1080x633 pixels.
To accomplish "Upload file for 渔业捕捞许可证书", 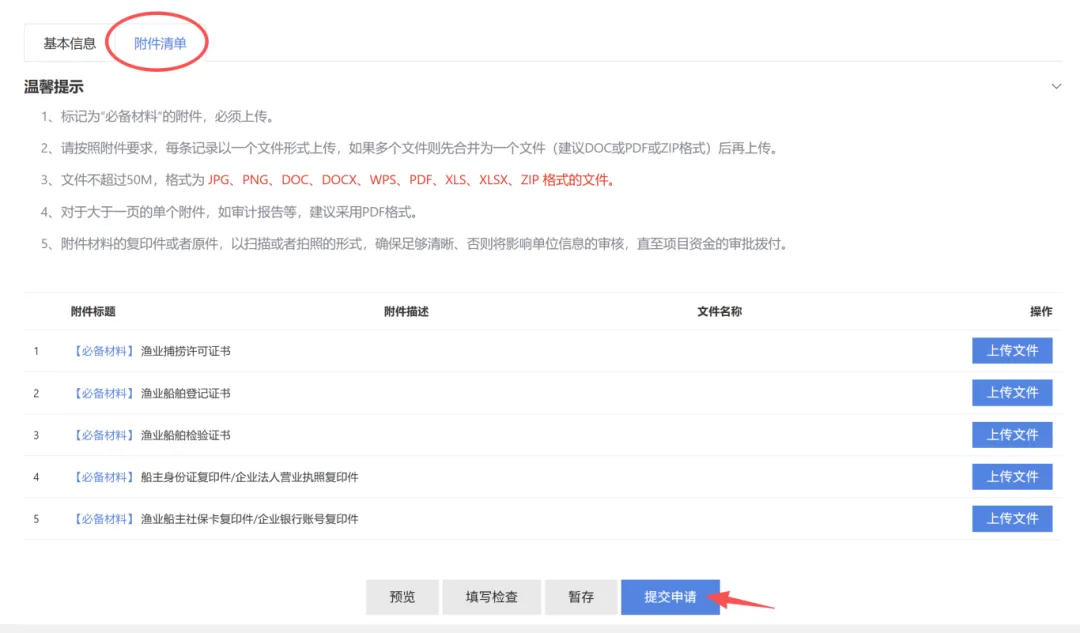I will pyautogui.click(x=1012, y=351).
